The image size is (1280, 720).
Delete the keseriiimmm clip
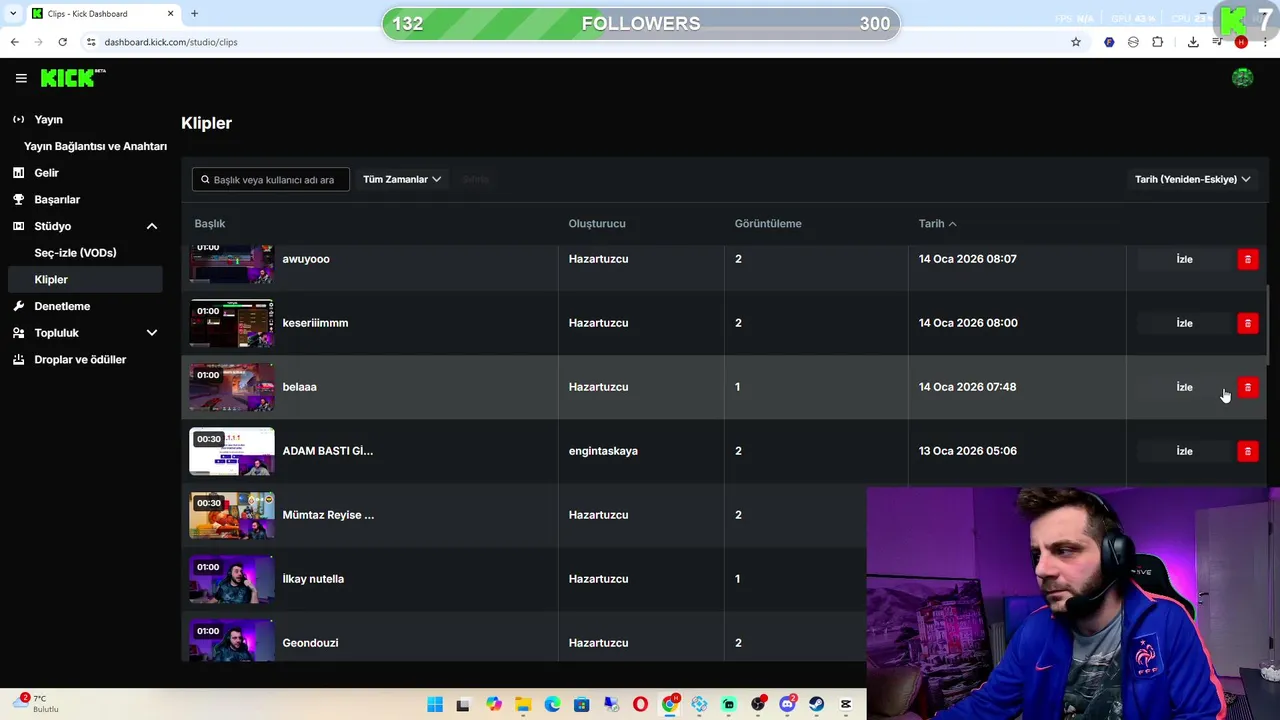(1247, 323)
